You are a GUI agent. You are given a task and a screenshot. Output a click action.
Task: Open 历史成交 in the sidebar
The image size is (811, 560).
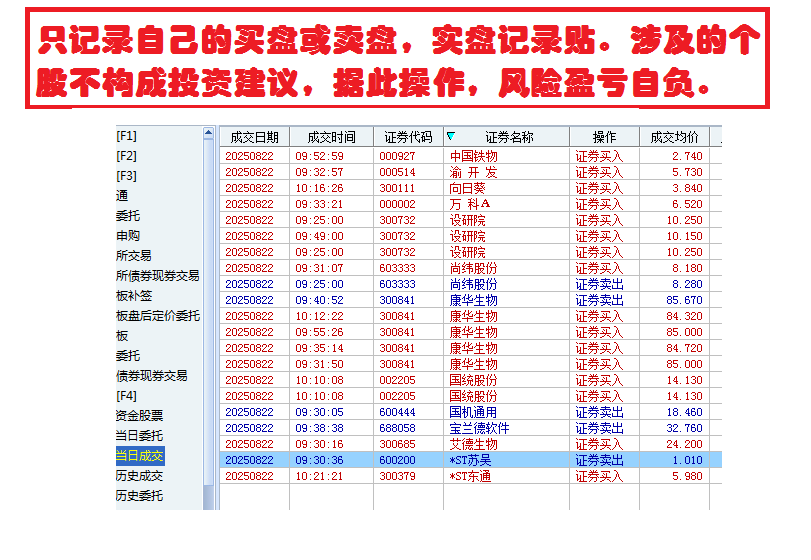point(140,476)
